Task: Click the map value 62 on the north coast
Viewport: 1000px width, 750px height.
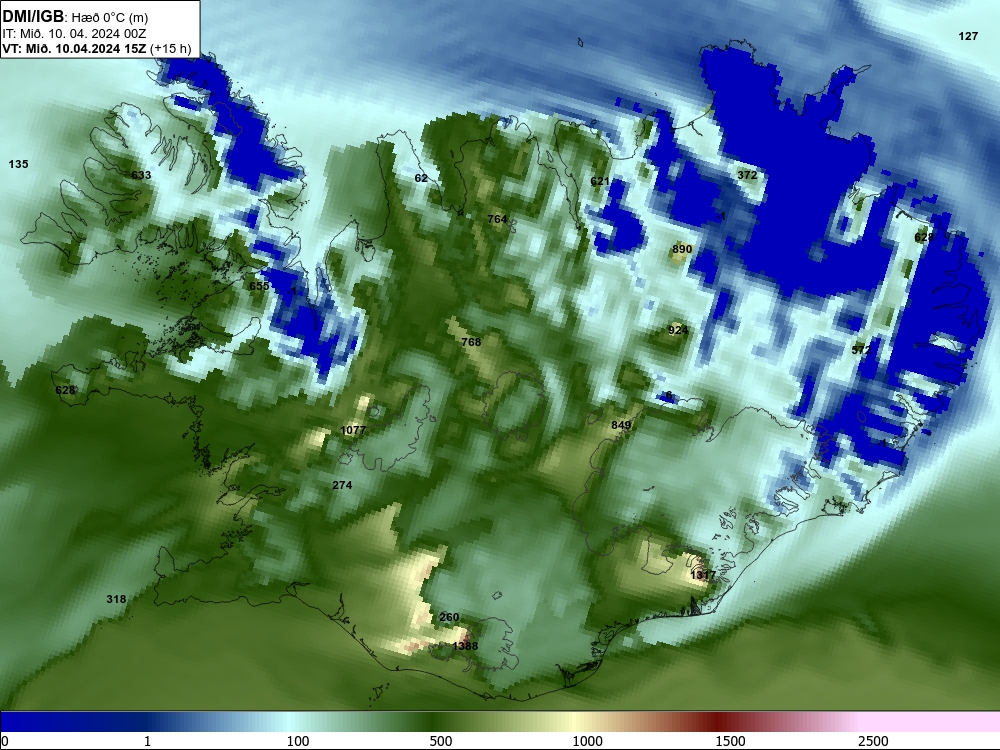Action: (421, 178)
